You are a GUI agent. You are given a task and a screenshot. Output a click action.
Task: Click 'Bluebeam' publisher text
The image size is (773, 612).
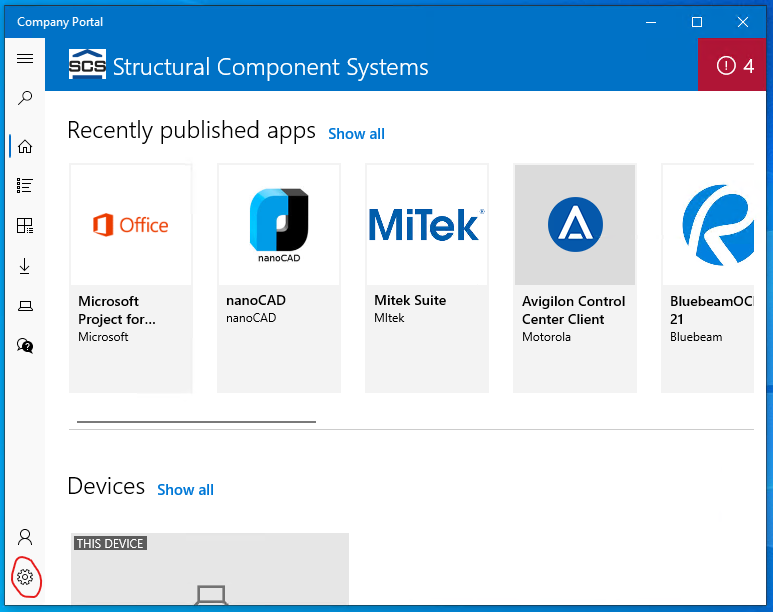pyautogui.click(x=696, y=337)
